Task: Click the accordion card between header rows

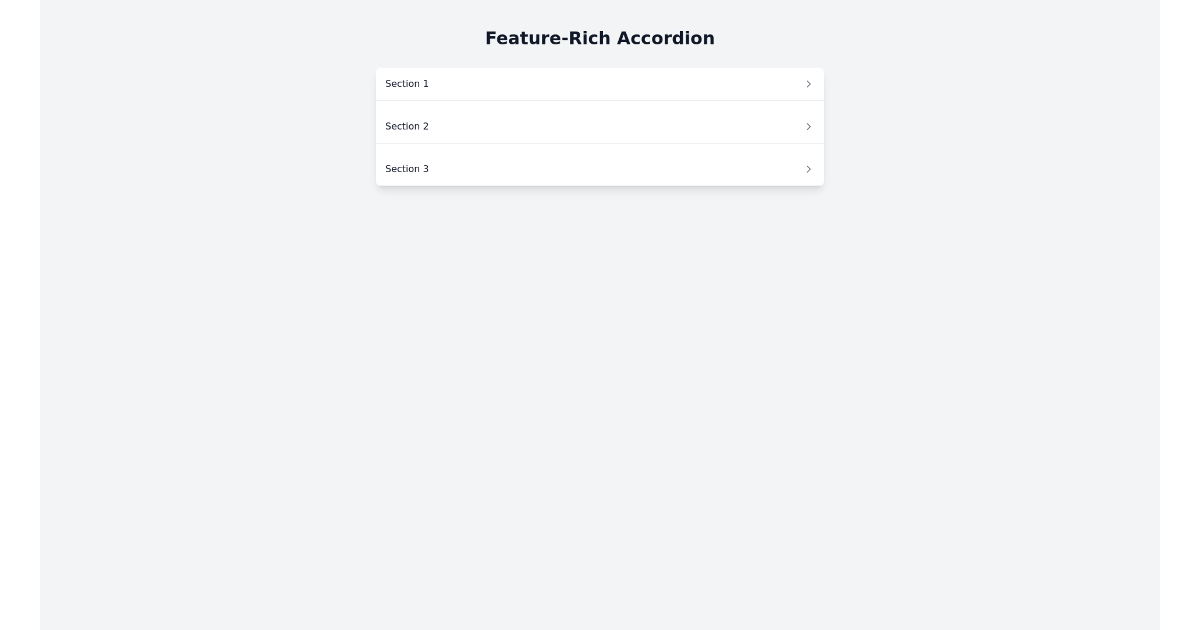Action: click(x=600, y=105)
